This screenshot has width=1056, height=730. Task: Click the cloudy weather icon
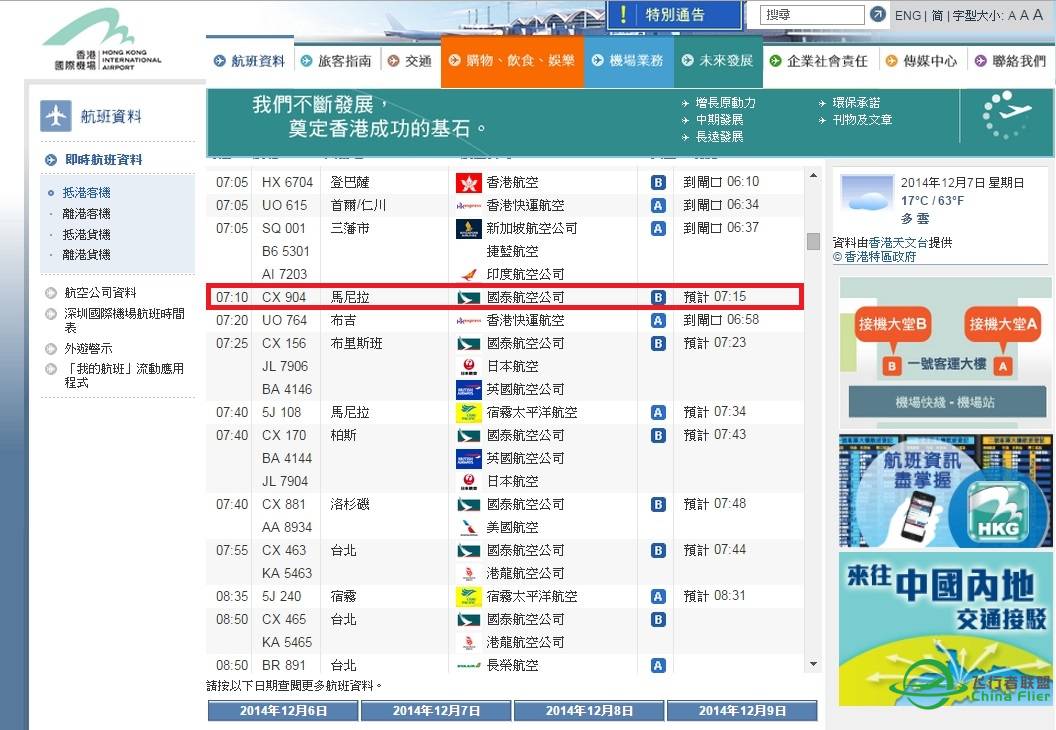pos(866,193)
